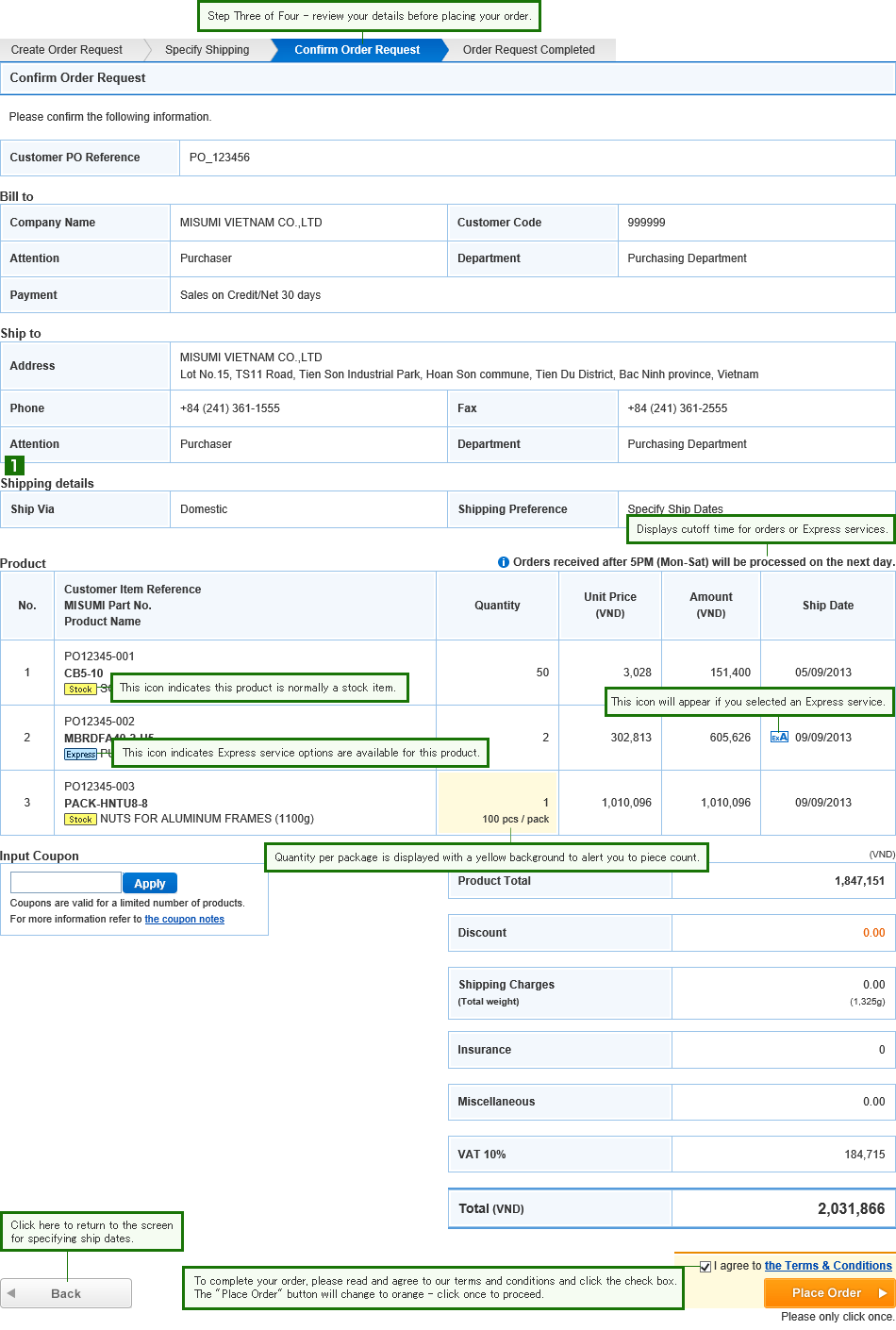This screenshot has height=1330, width=896.
Task: Click the Express icon under MBRDFA part
Action: [x=80, y=755]
